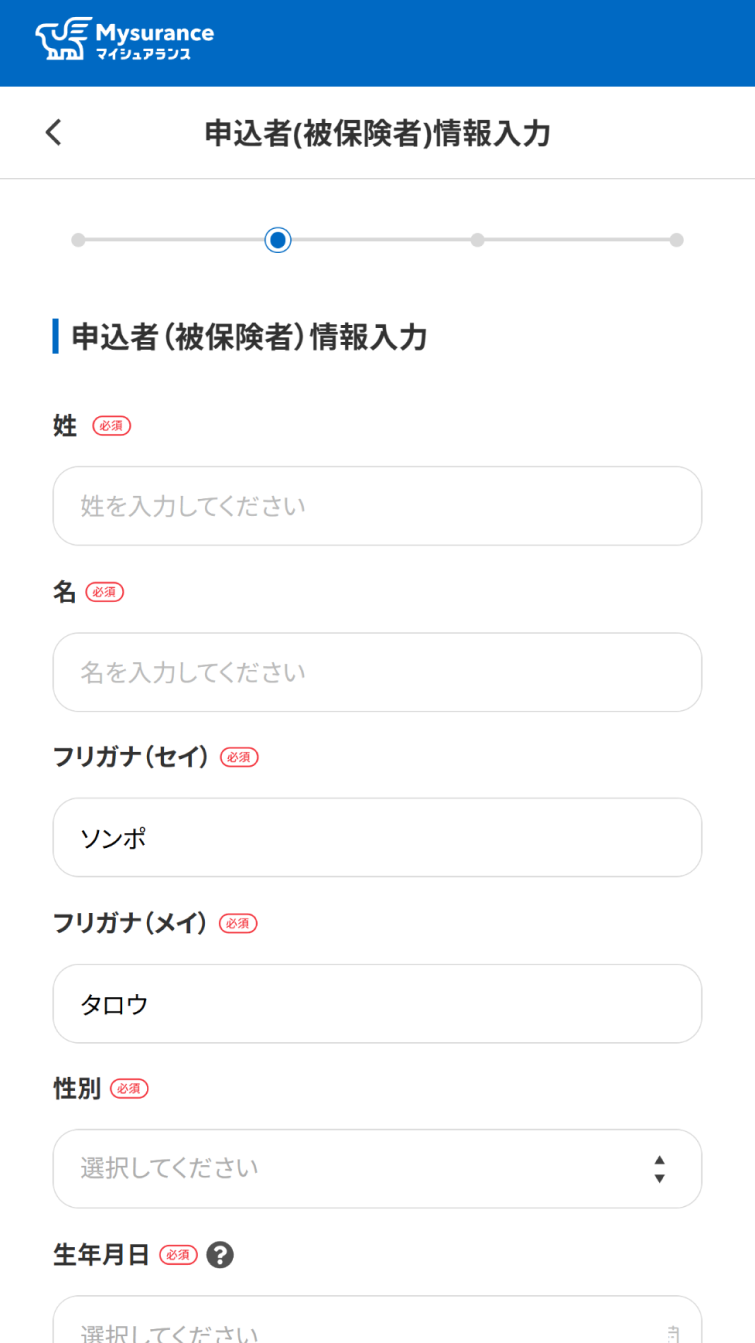The image size is (755, 1343).
Task: Click the 必須 badge beside フリガナ(セイ)
Action: [239, 758]
